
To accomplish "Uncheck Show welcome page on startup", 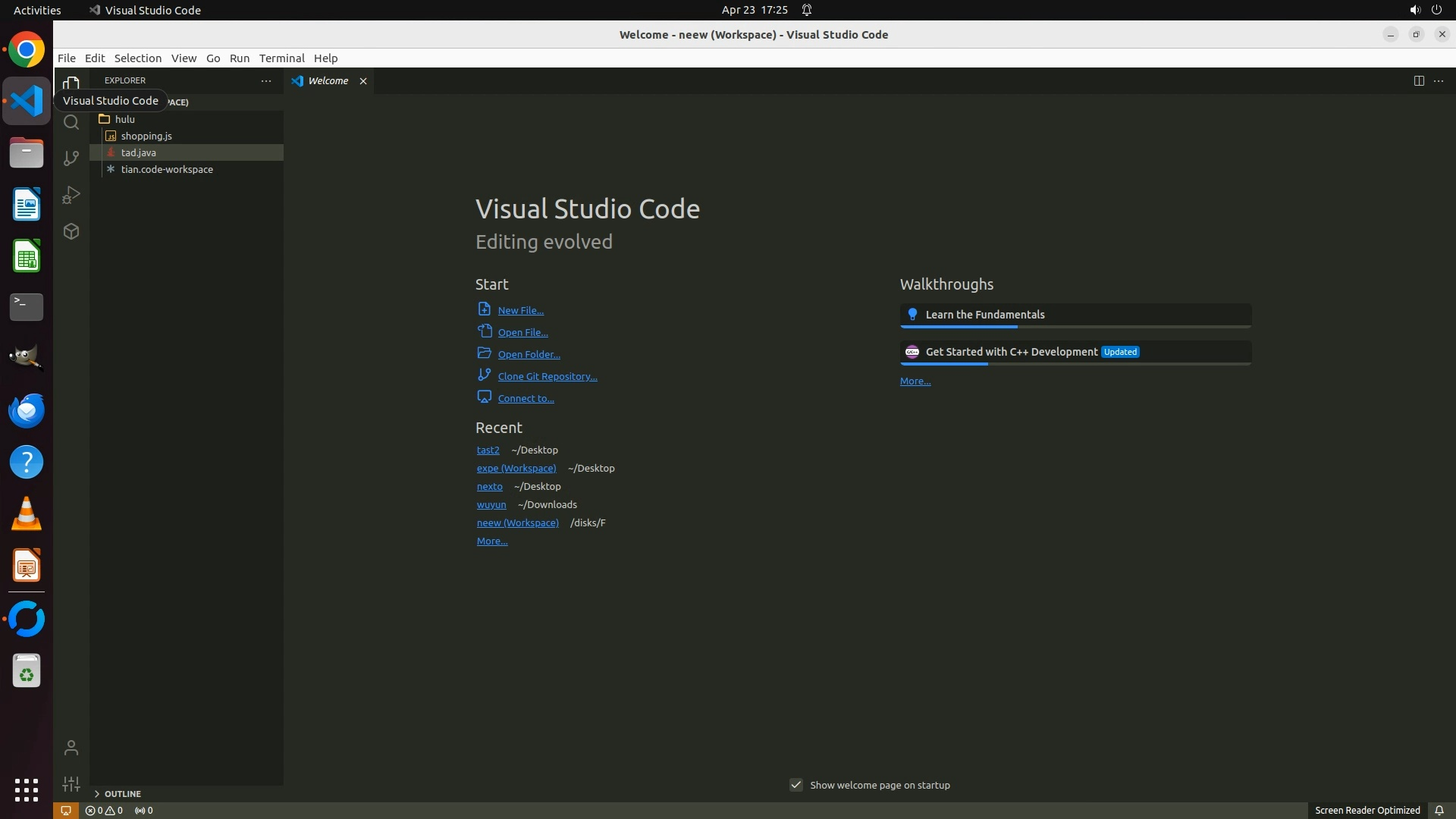I will click(796, 785).
